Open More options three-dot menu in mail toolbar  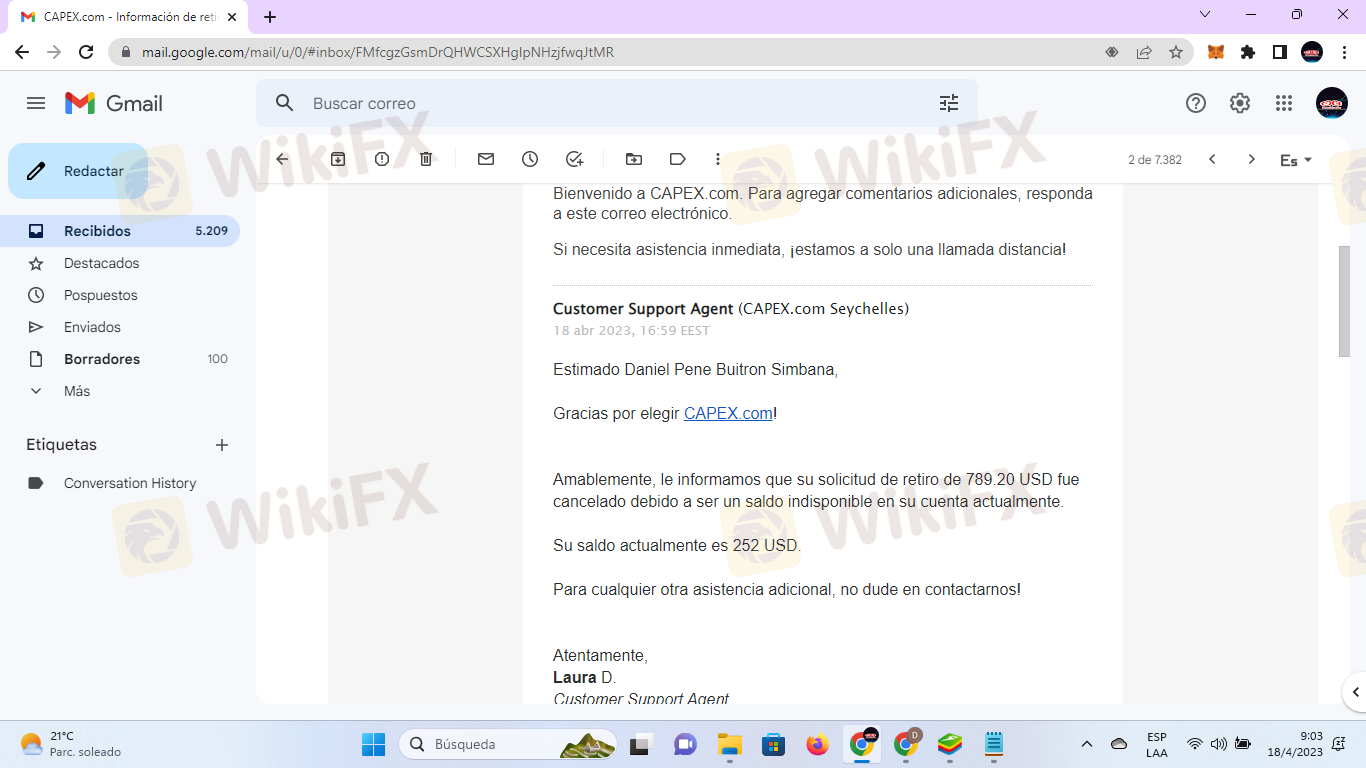point(718,159)
